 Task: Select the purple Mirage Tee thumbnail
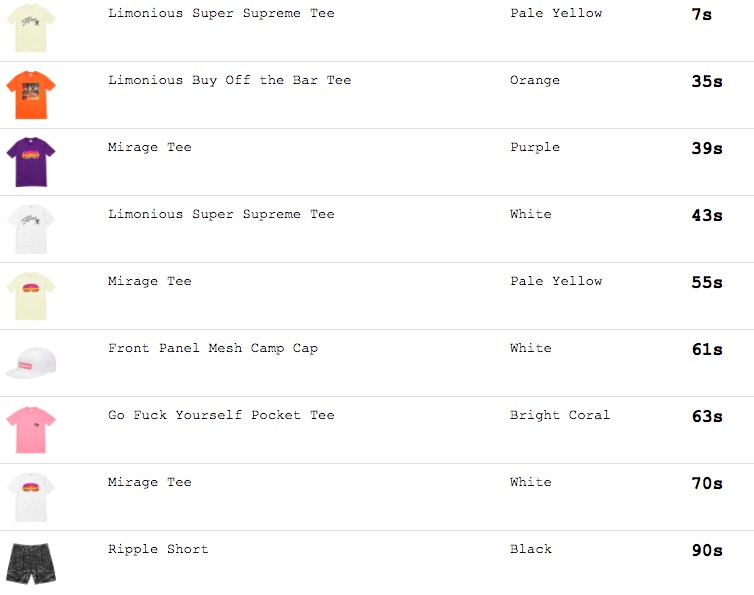tap(31, 162)
